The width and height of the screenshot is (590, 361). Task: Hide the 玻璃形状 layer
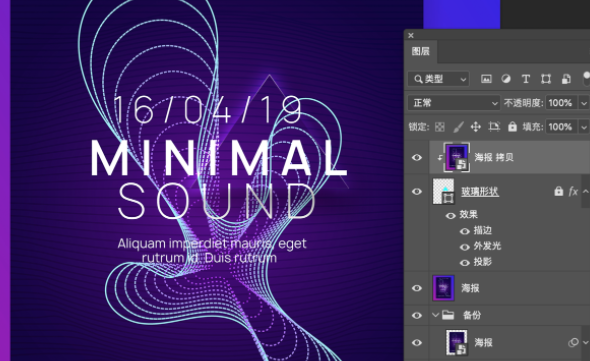417,192
